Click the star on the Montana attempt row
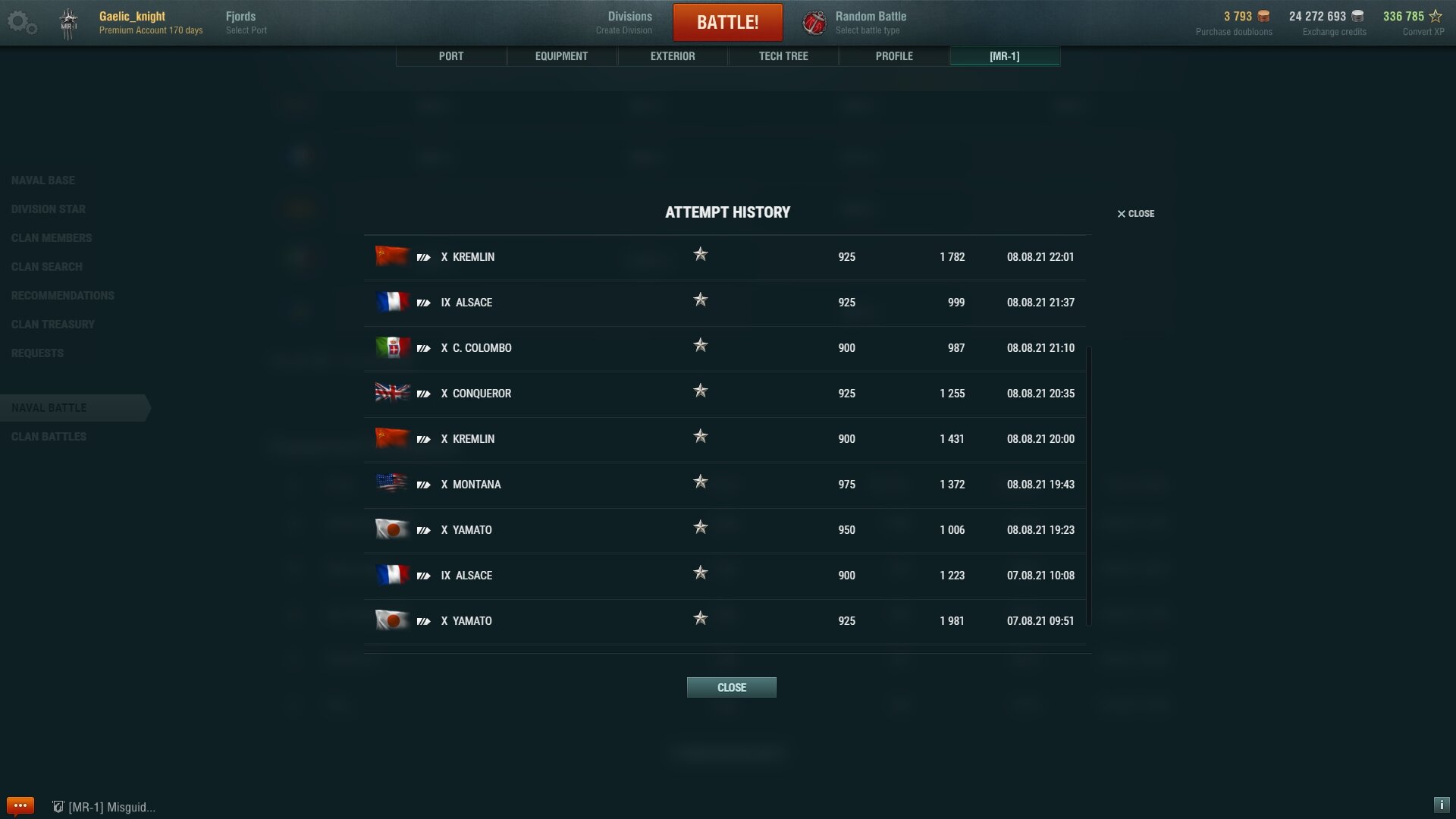1456x819 pixels. 701,482
